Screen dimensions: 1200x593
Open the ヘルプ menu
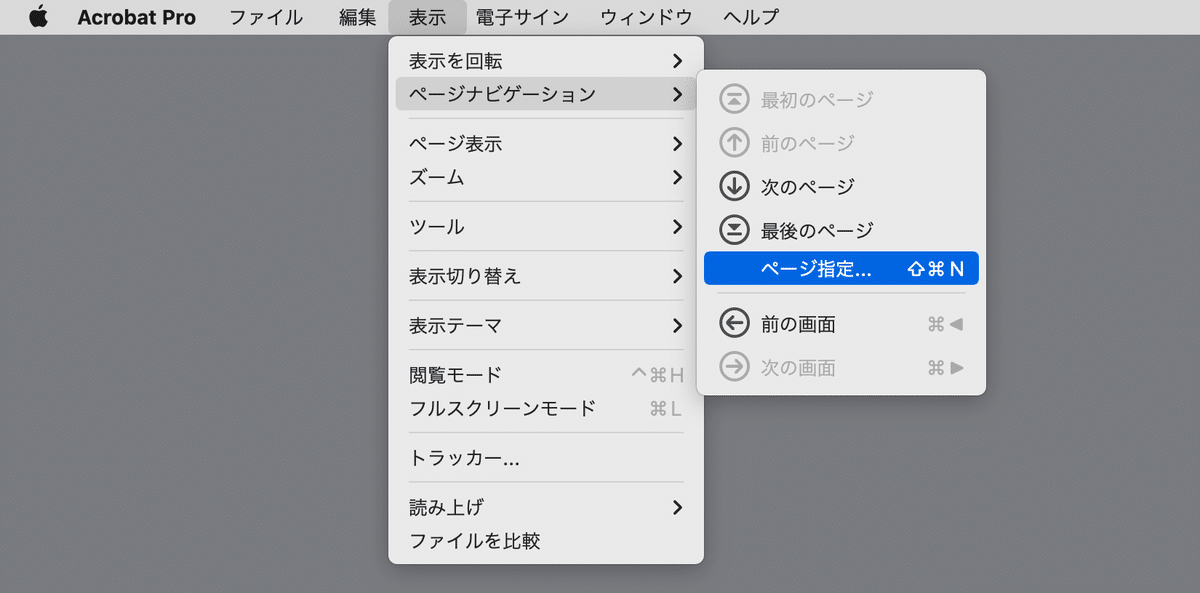point(750,17)
